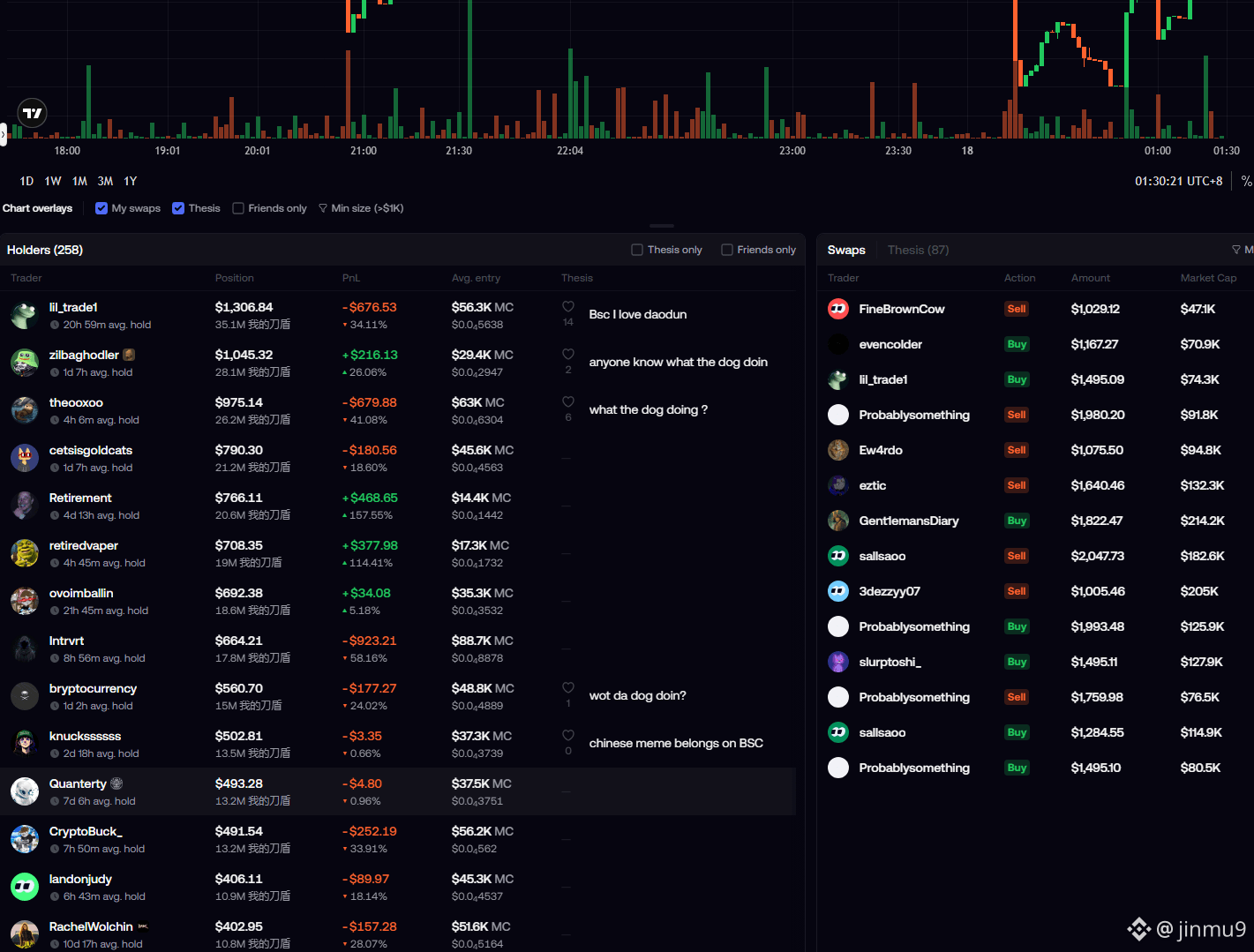Open Ew4rdo avatar in Swaps

pyautogui.click(x=838, y=450)
